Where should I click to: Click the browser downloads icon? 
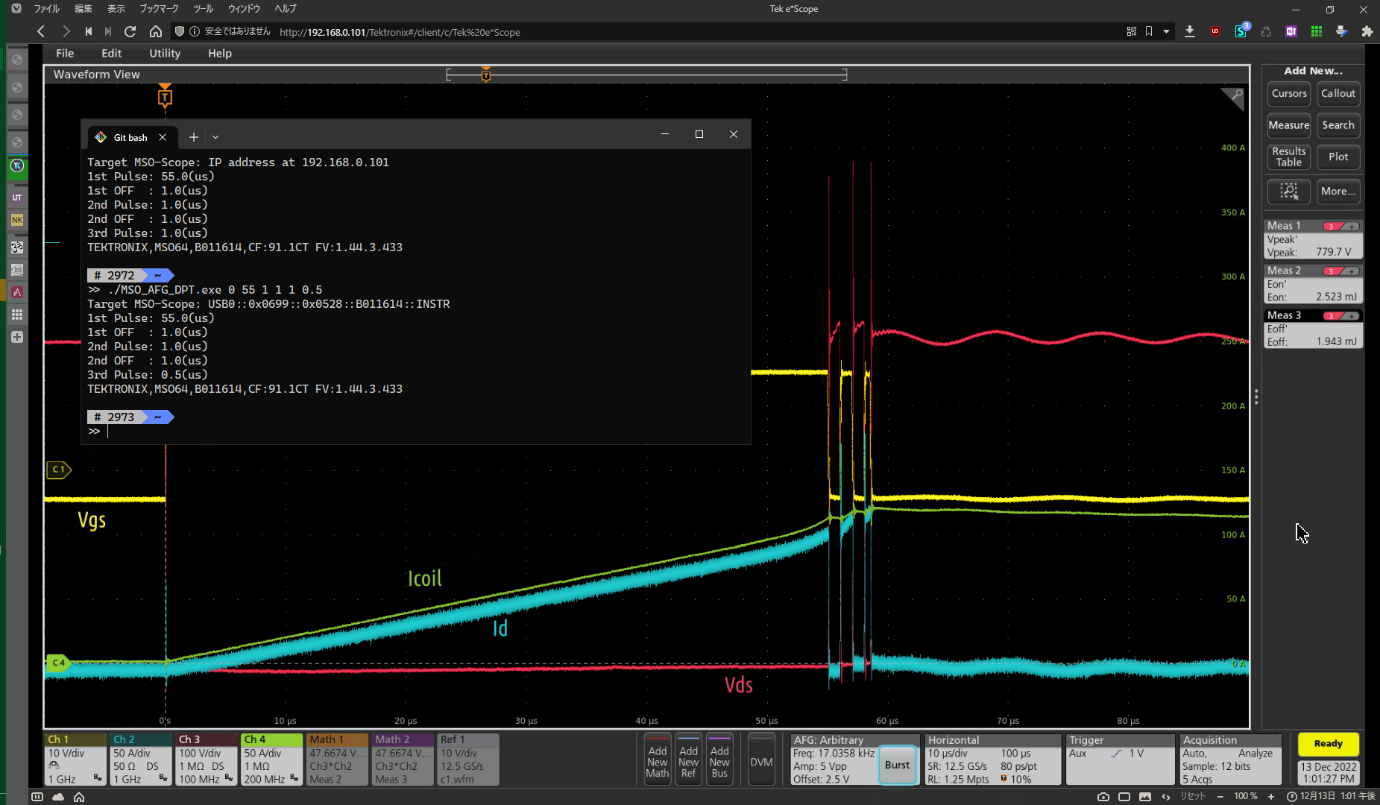point(1189,32)
